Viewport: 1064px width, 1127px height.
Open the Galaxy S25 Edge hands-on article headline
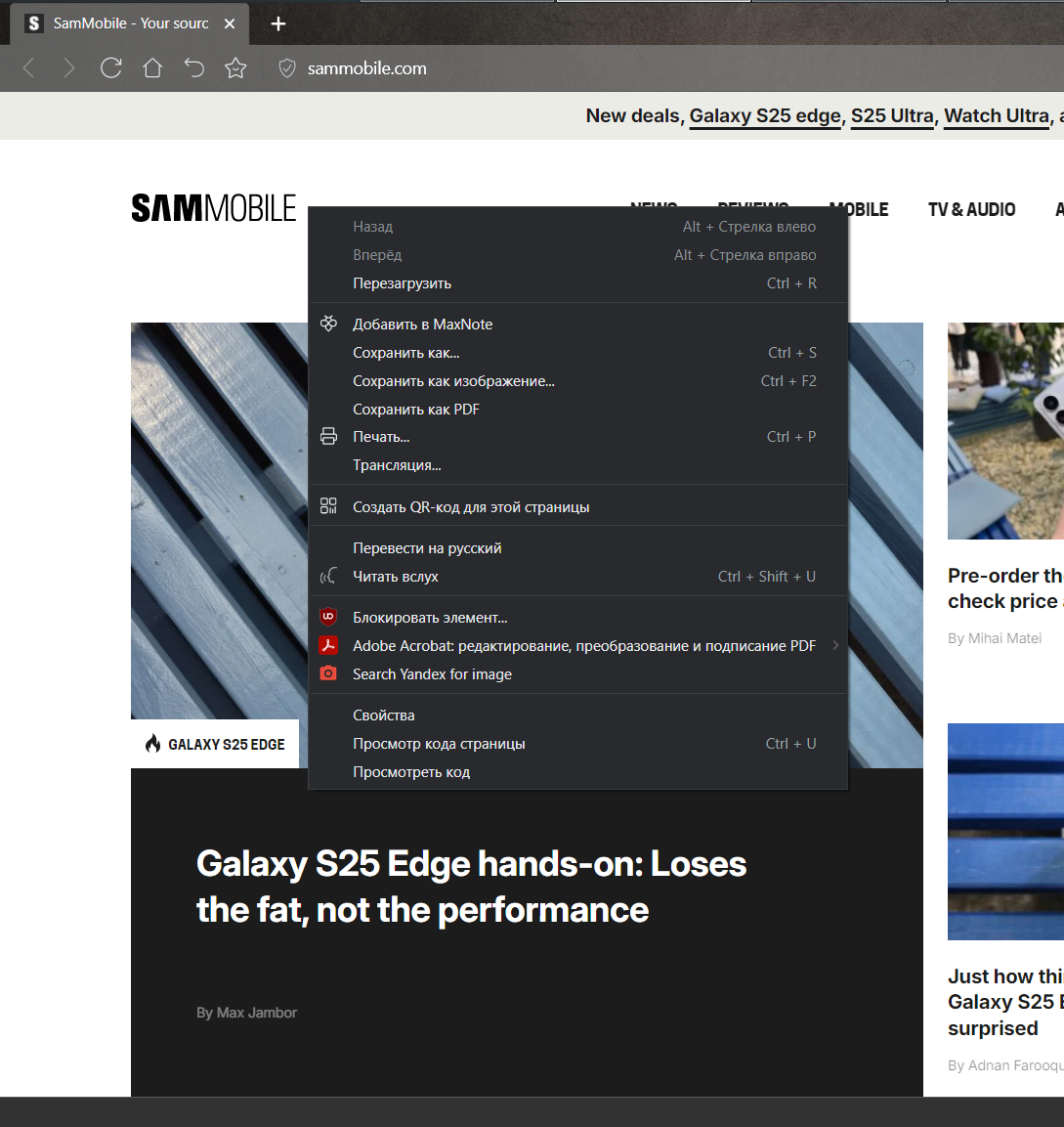(x=471, y=887)
